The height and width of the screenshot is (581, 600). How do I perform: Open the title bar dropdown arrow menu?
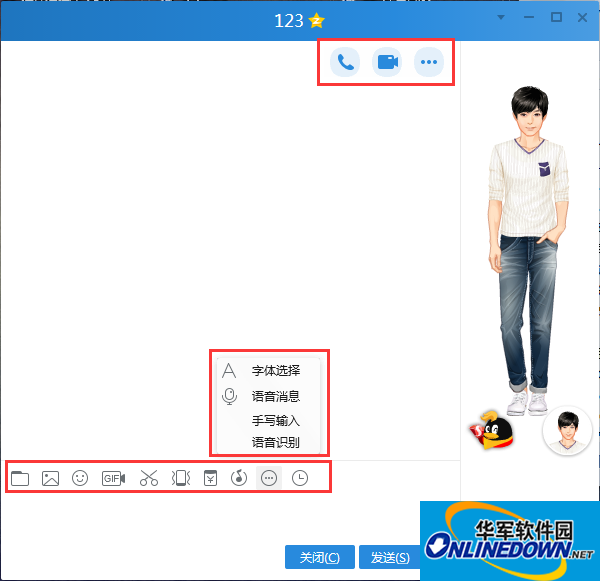click(501, 17)
